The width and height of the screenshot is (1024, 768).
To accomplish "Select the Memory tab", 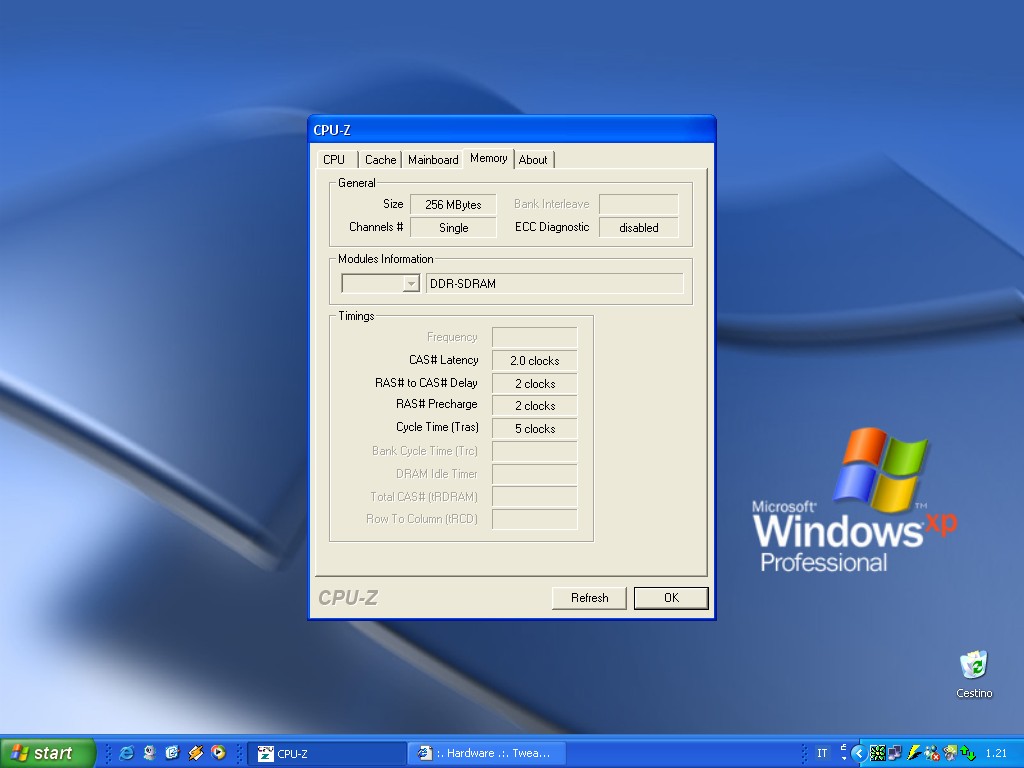I will pos(488,158).
